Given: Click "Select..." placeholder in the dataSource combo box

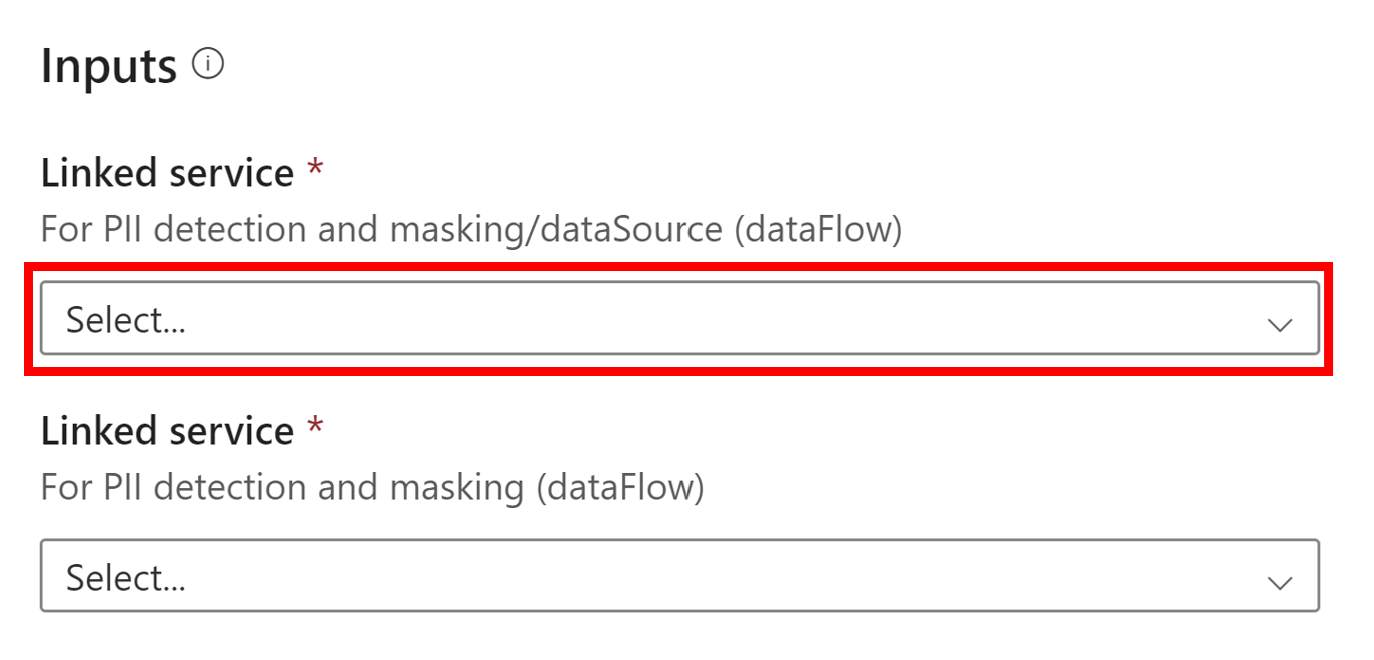Looking at the screenshot, I should 126,320.
